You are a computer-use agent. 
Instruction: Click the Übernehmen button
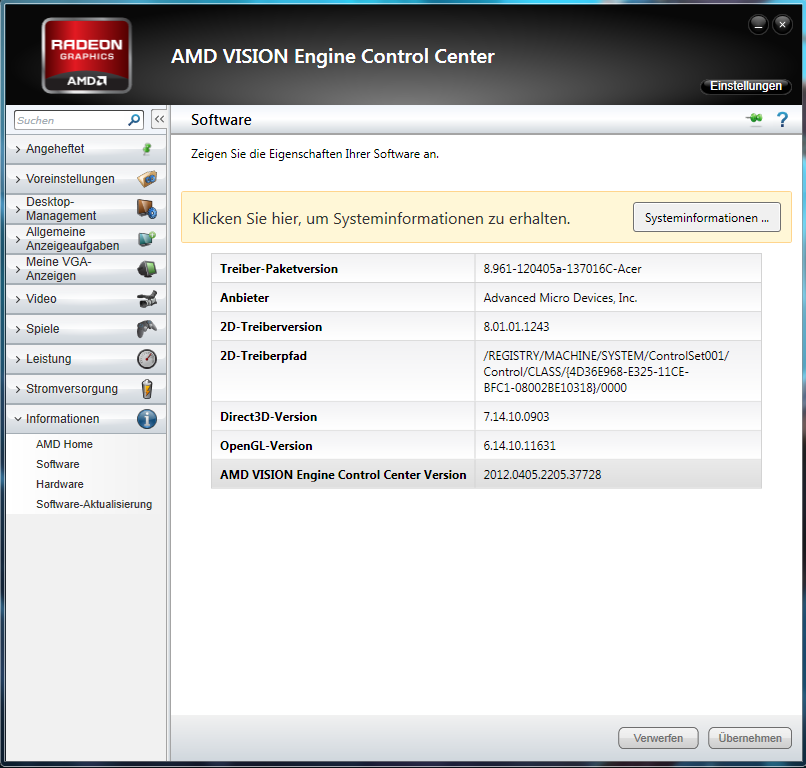point(749,738)
